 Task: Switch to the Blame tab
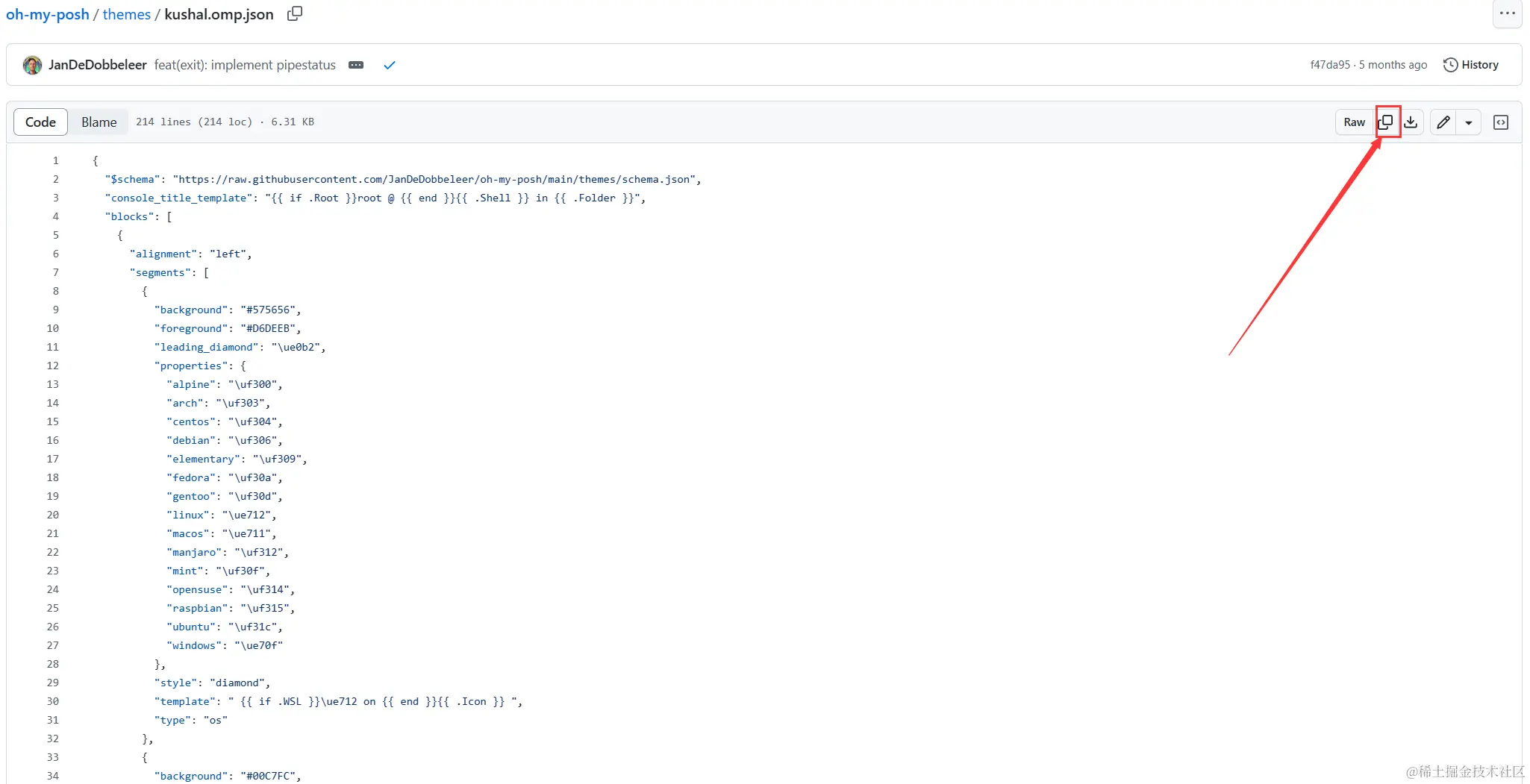(x=99, y=122)
